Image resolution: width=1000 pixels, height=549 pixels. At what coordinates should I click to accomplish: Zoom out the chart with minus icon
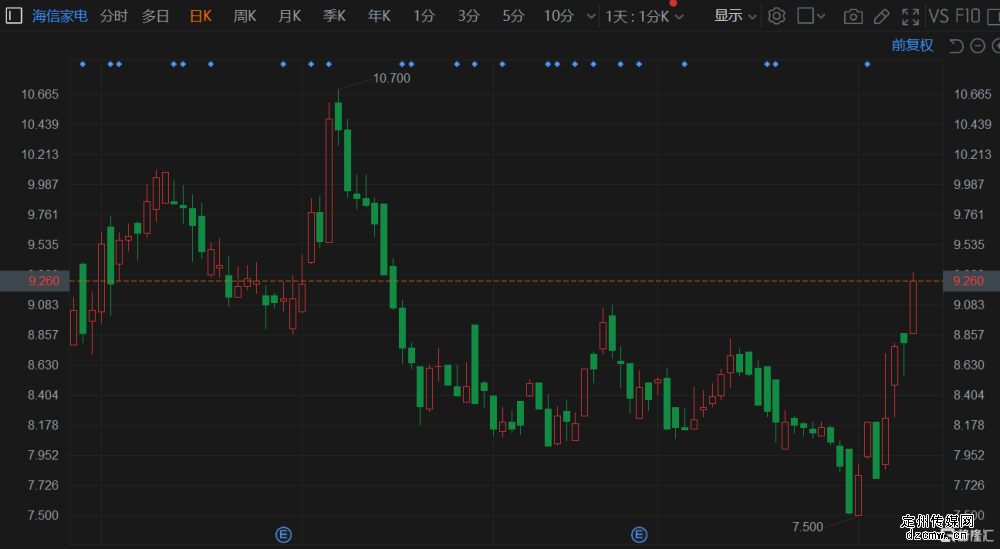977,45
